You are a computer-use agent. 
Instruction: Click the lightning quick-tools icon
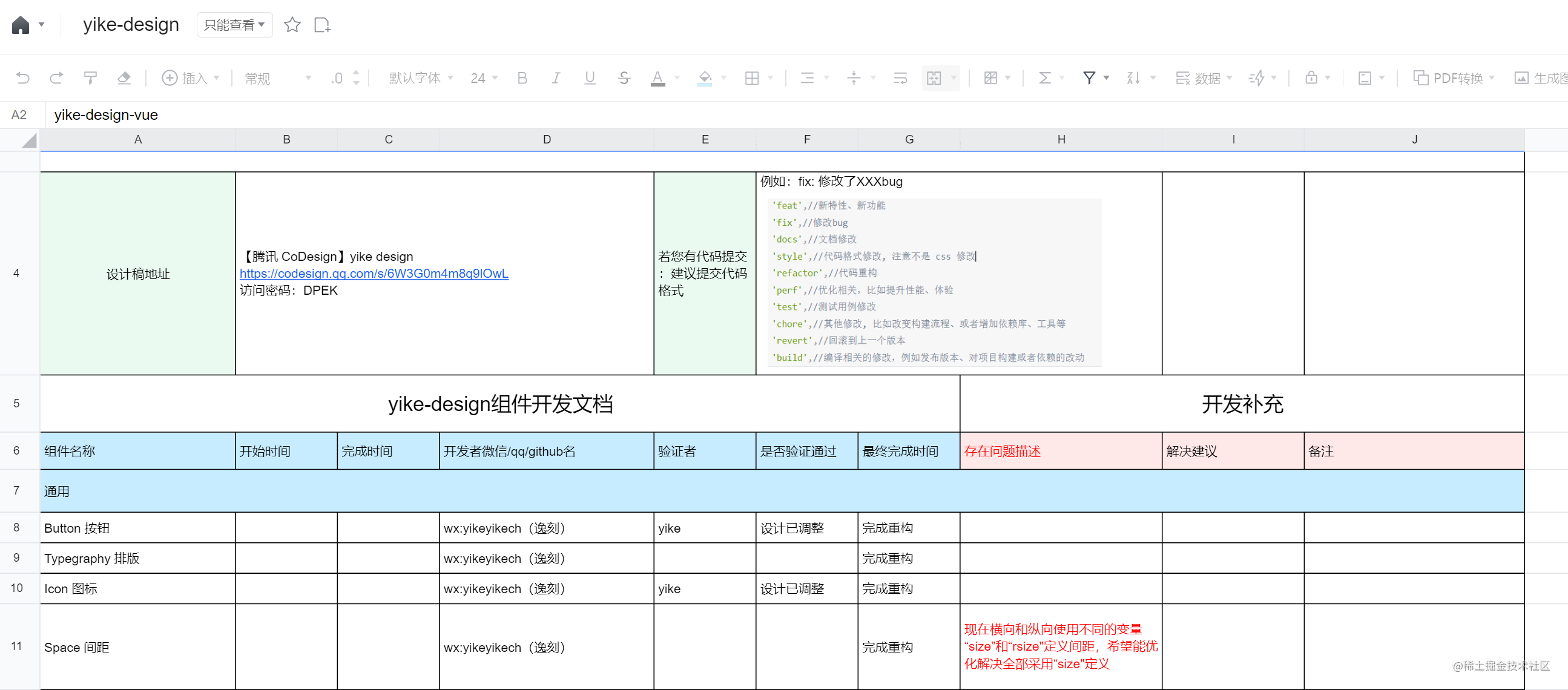click(x=1256, y=78)
